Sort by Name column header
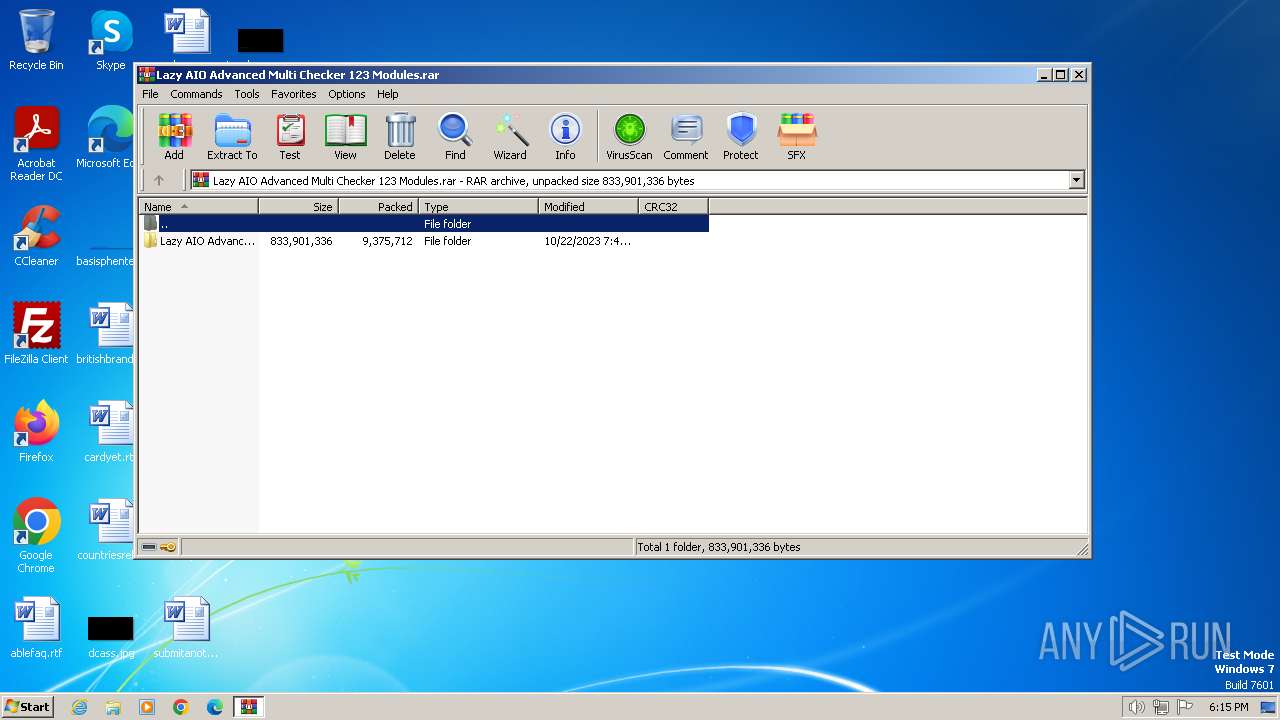This screenshot has height=720, width=1280. [x=198, y=207]
